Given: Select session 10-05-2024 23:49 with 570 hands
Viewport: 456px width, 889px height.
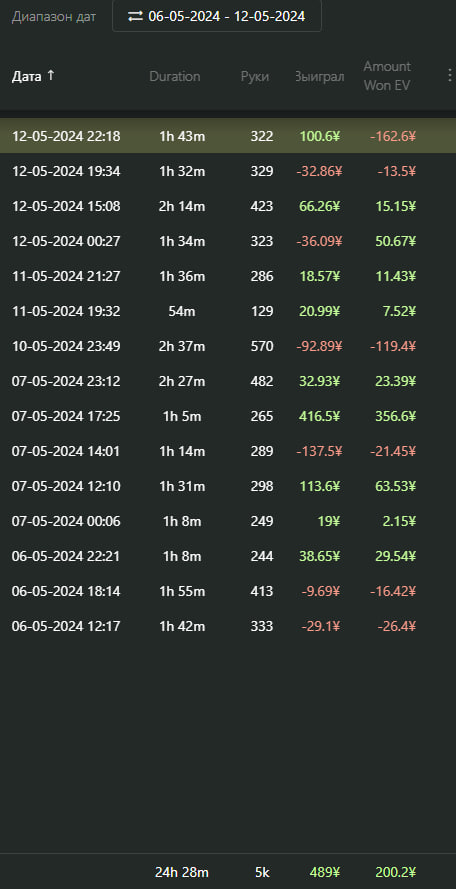Looking at the screenshot, I should pyautogui.click(x=228, y=346).
